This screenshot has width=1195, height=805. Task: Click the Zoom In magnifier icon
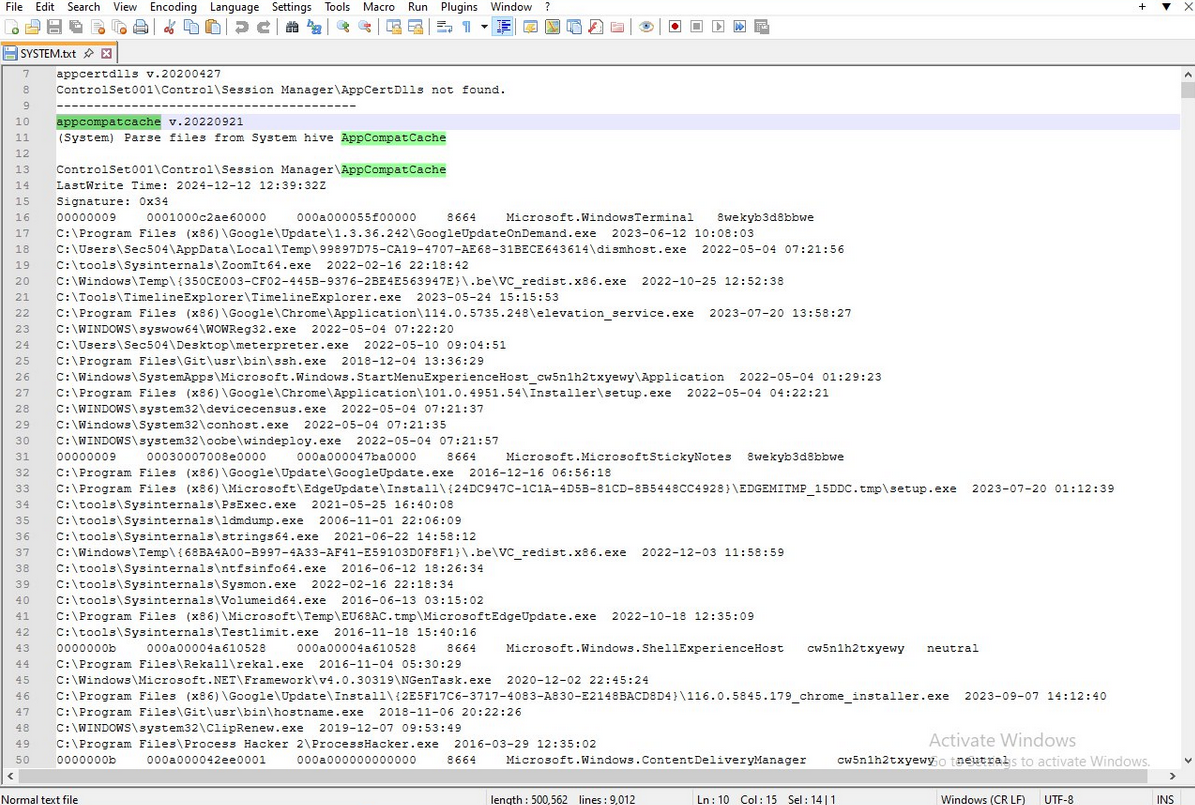pyautogui.click(x=343, y=27)
